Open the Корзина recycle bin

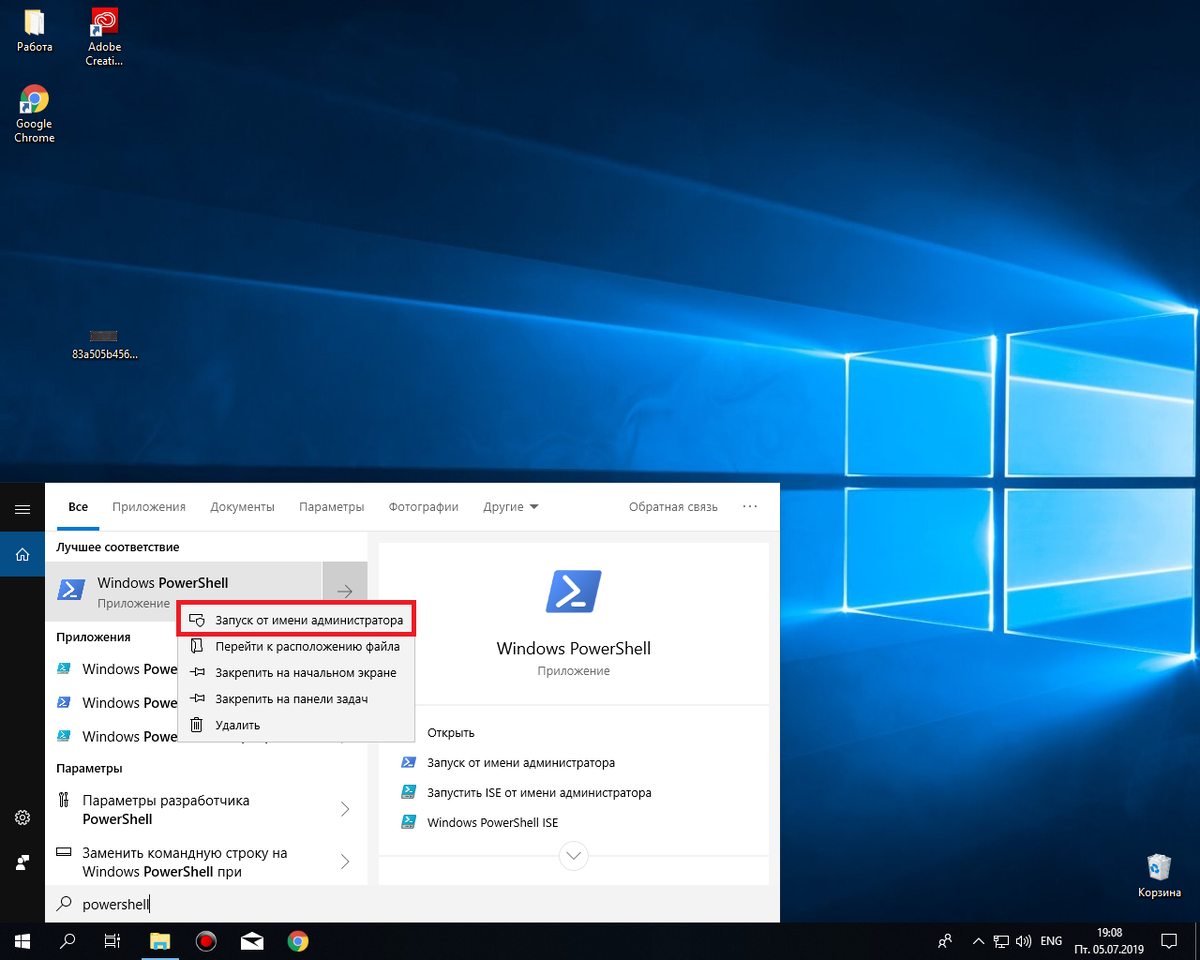(1159, 875)
